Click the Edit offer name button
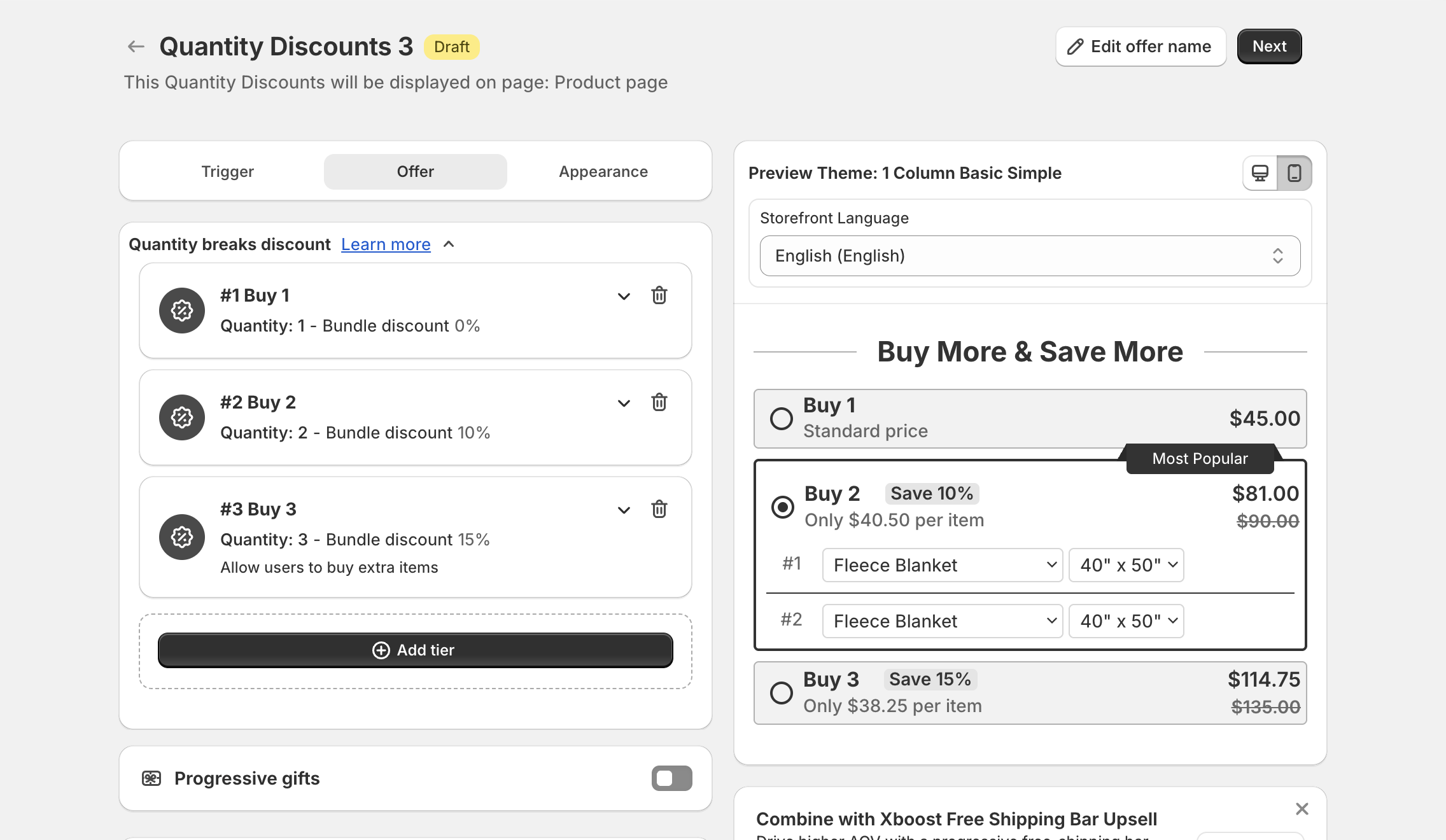Screen dimensions: 1446x840 pyautogui.click(x=1141, y=46)
